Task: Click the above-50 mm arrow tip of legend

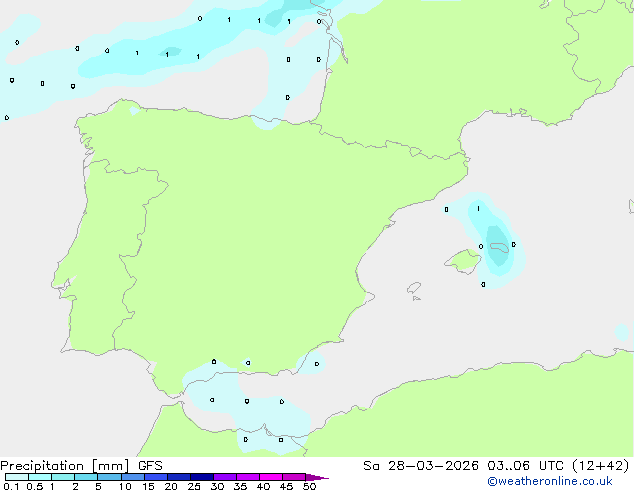Action: 317,477
